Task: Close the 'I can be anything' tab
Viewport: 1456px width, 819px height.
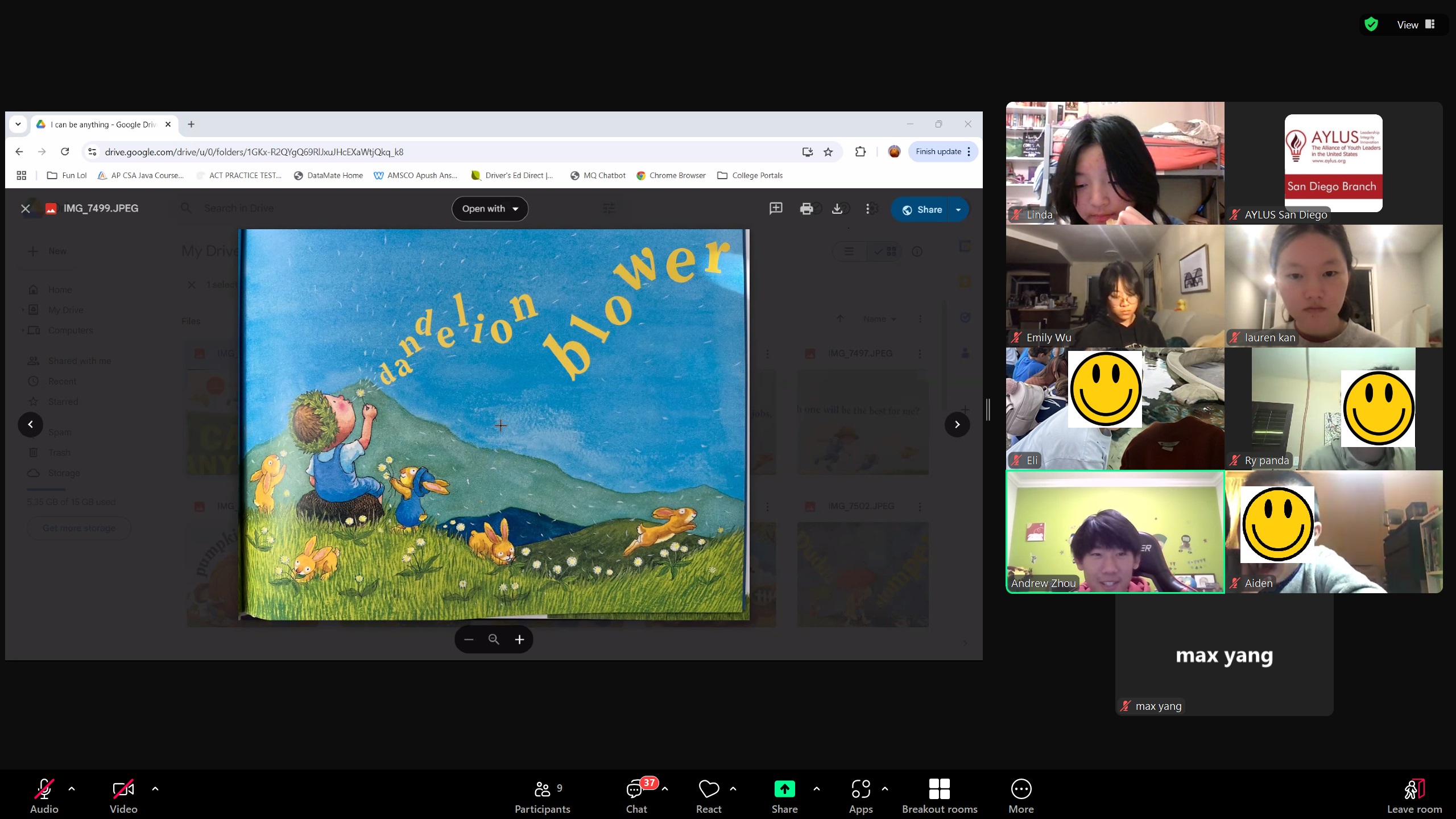Action: (168, 125)
